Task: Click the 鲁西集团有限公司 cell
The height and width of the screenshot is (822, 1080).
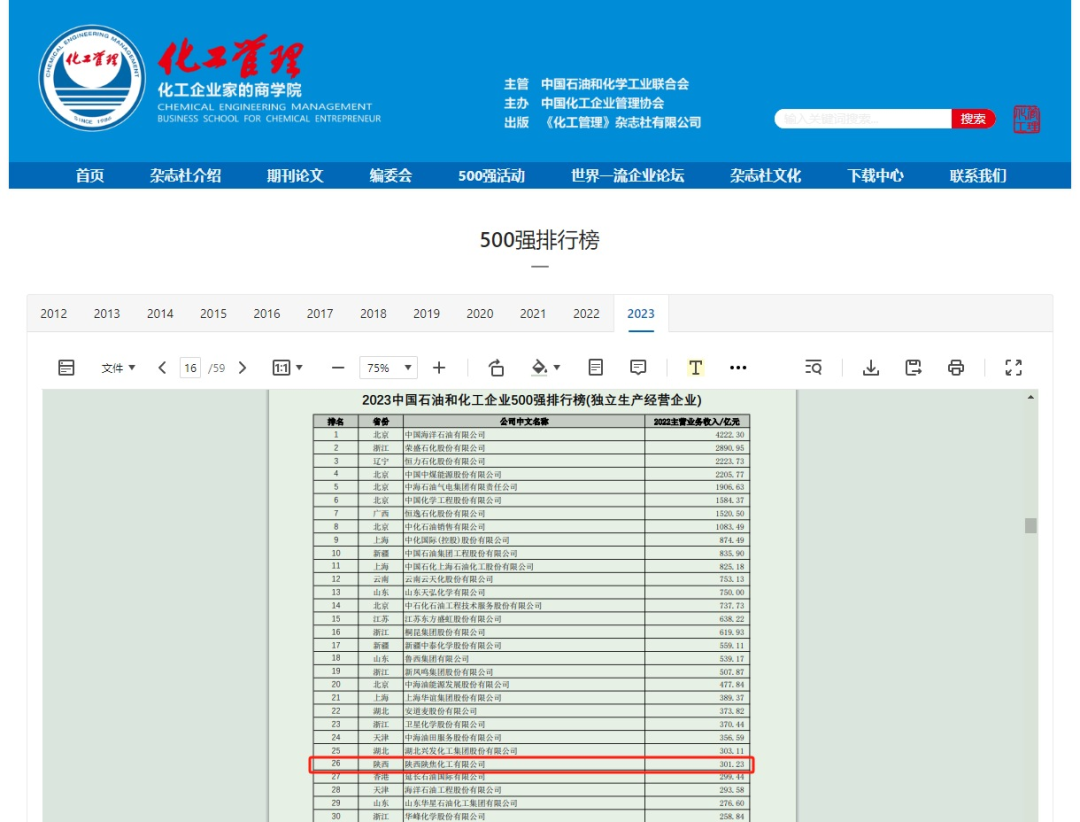Action: tap(523, 659)
